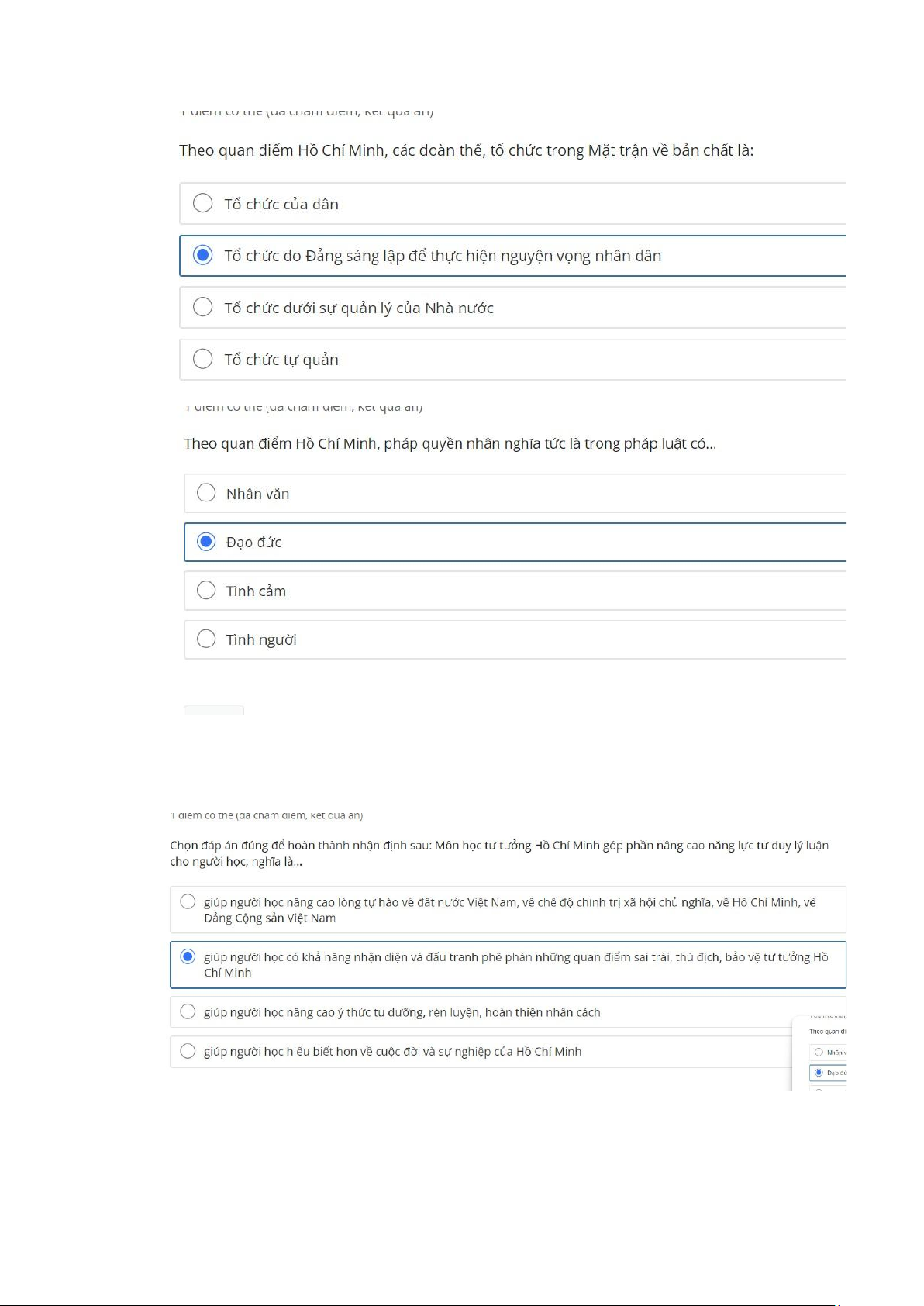Click the 'Đạo đức' radio in the small thumbnail
This screenshot has width=924, height=1306.
point(819,1073)
